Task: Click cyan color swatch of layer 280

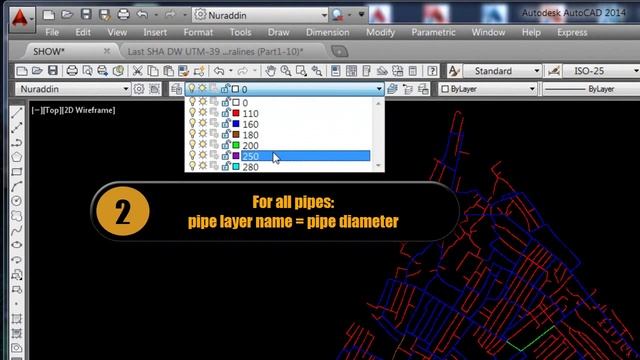Action: 236,166
